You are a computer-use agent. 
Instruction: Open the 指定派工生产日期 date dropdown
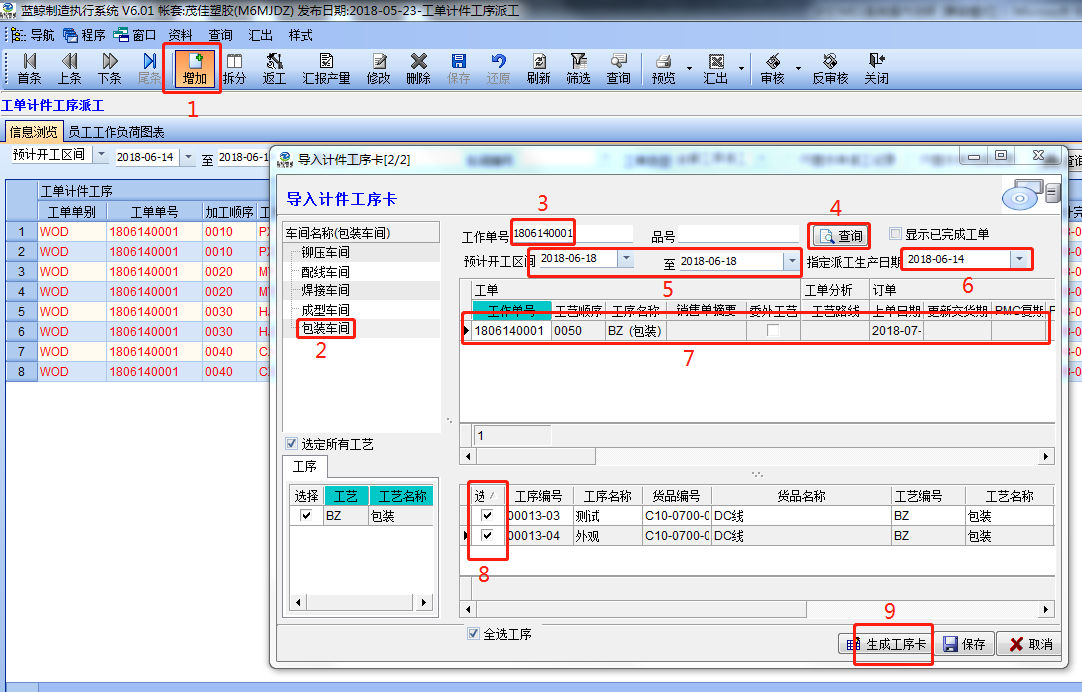click(x=1019, y=259)
